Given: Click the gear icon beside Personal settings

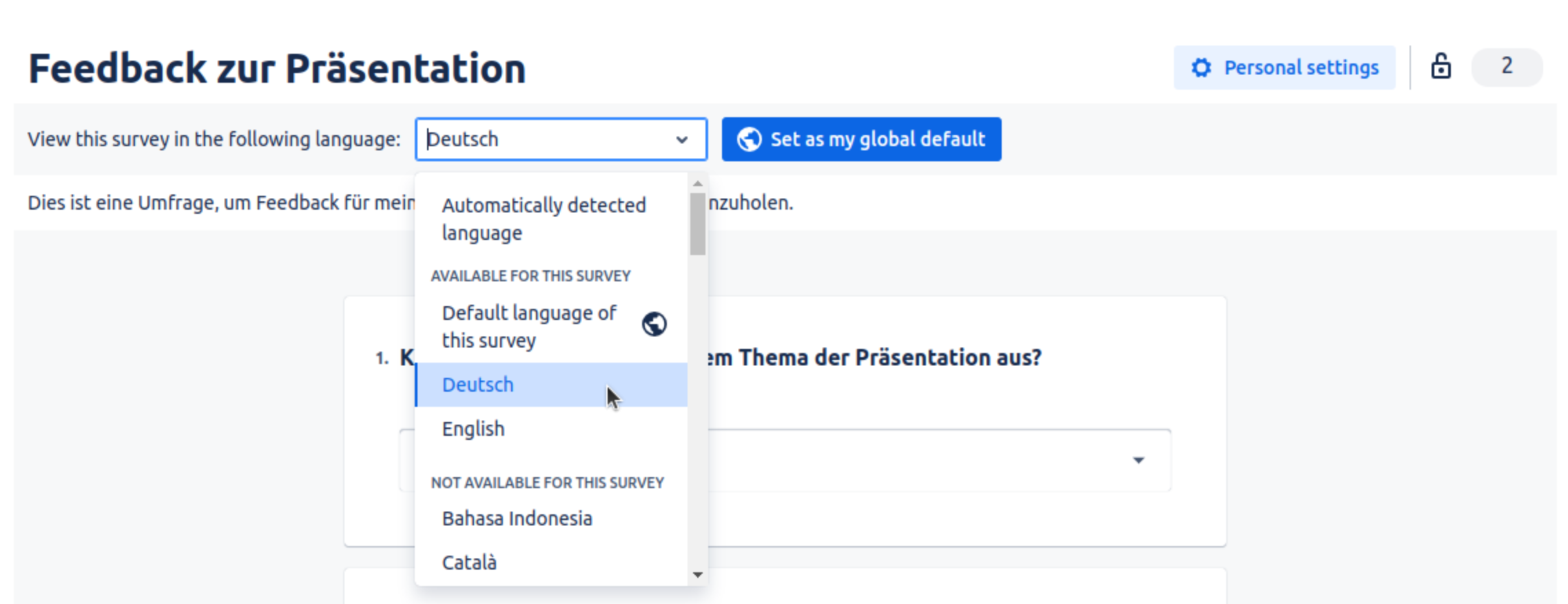Looking at the screenshot, I should pos(1201,68).
